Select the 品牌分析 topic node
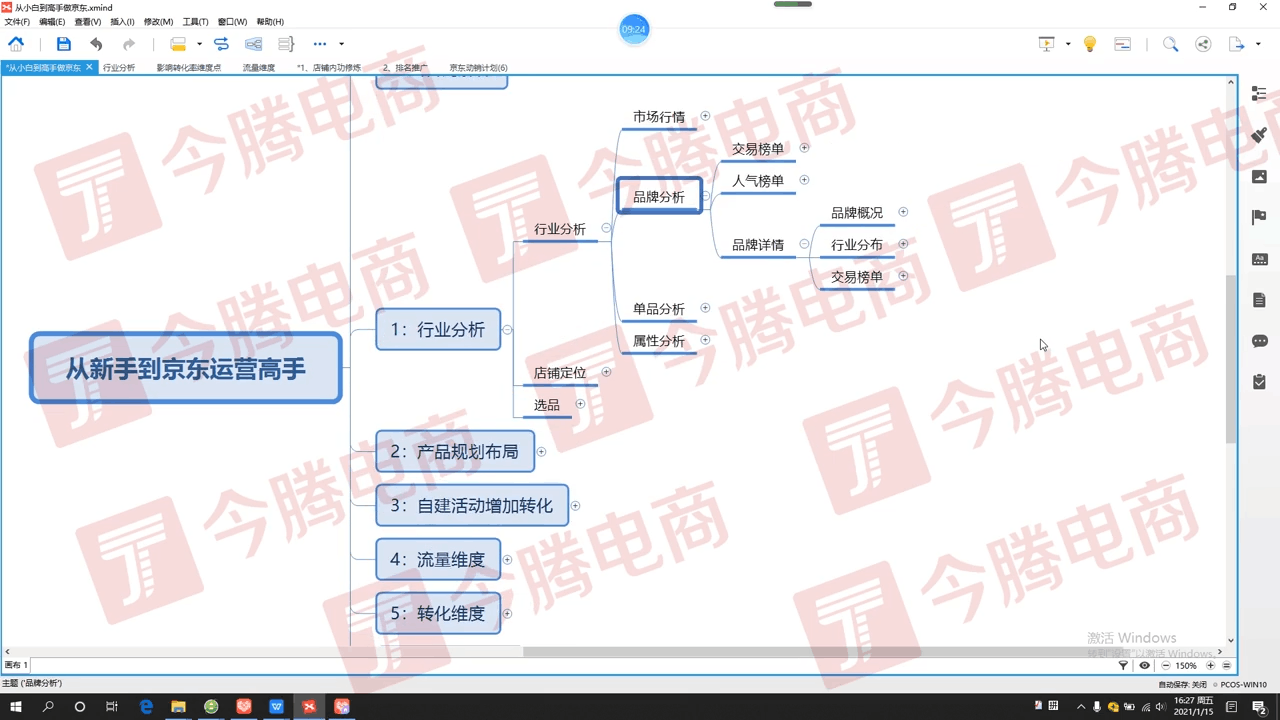The height and width of the screenshot is (720, 1280). [659, 197]
